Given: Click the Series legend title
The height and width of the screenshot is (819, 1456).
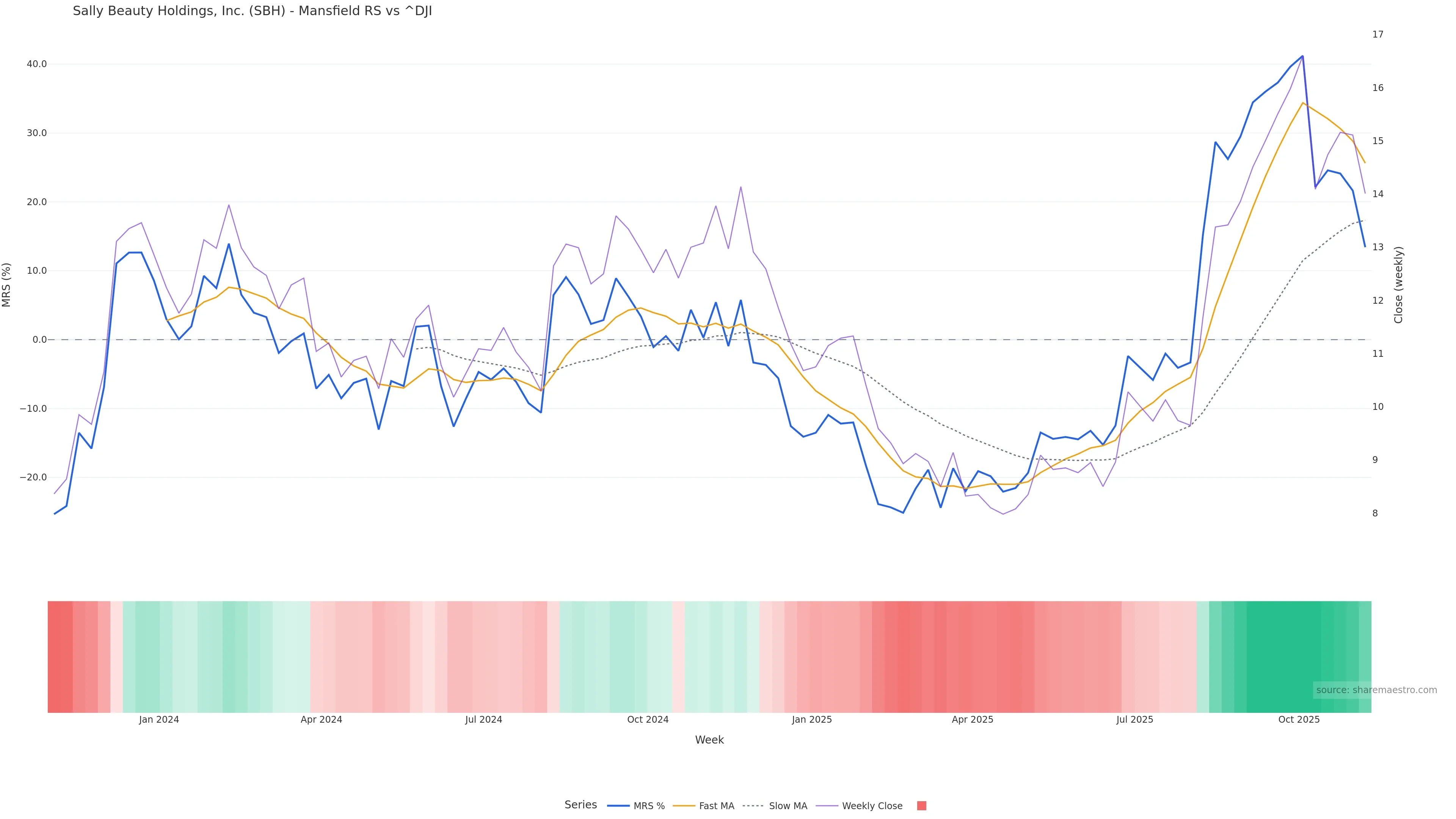Looking at the screenshot, I should tap(581, 805).
